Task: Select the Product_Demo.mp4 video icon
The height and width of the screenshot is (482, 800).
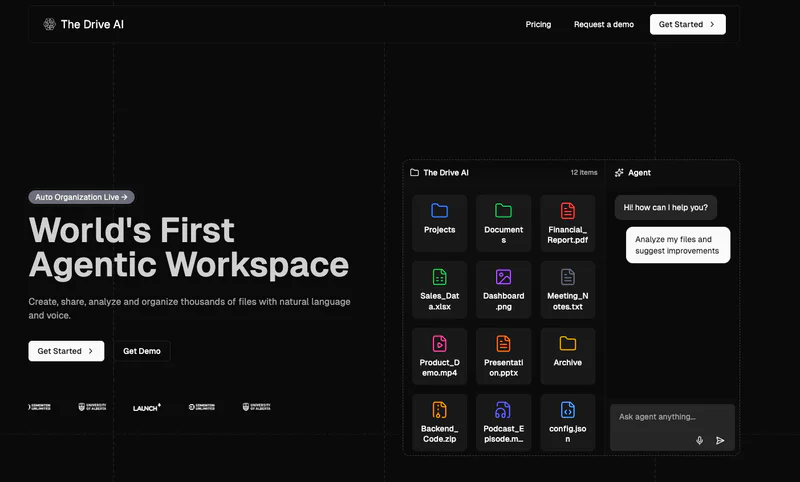Action: click(439, 343)
